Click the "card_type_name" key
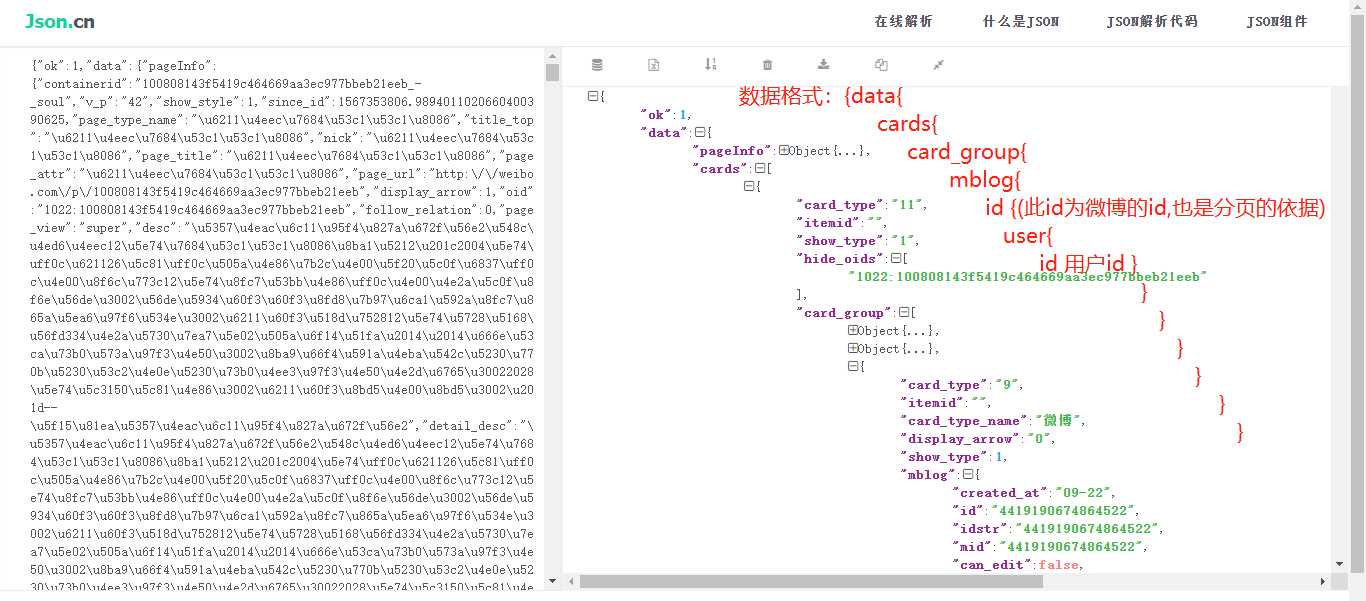Screen dimensions: 1366x601 point(962,421)
